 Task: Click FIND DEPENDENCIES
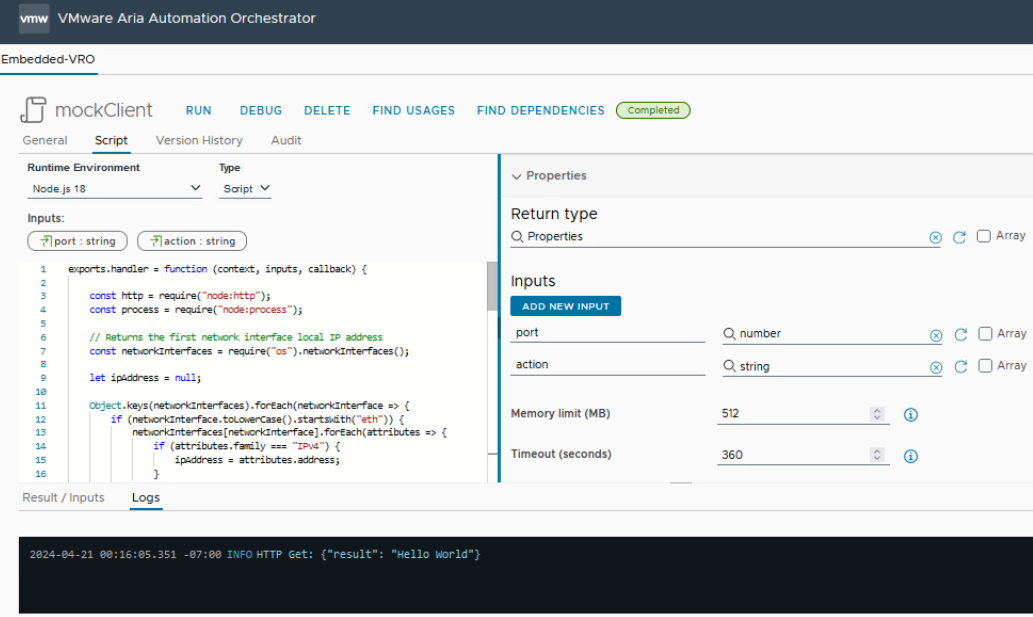click(x=540, y=111)
